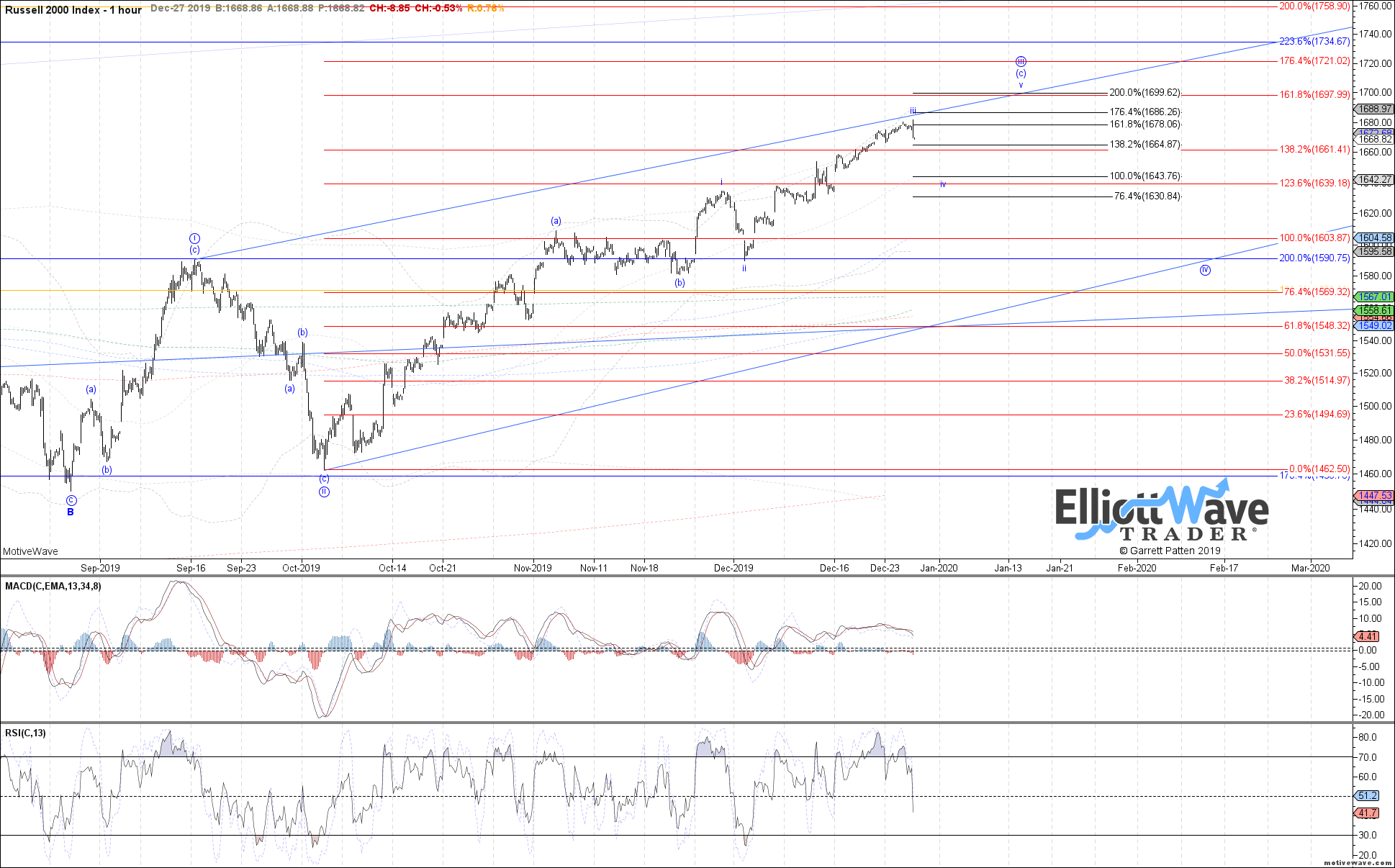Click the green 1567.01 price tag
The height and width of the screenshot is (868, 1395).
pos(1373,297)
